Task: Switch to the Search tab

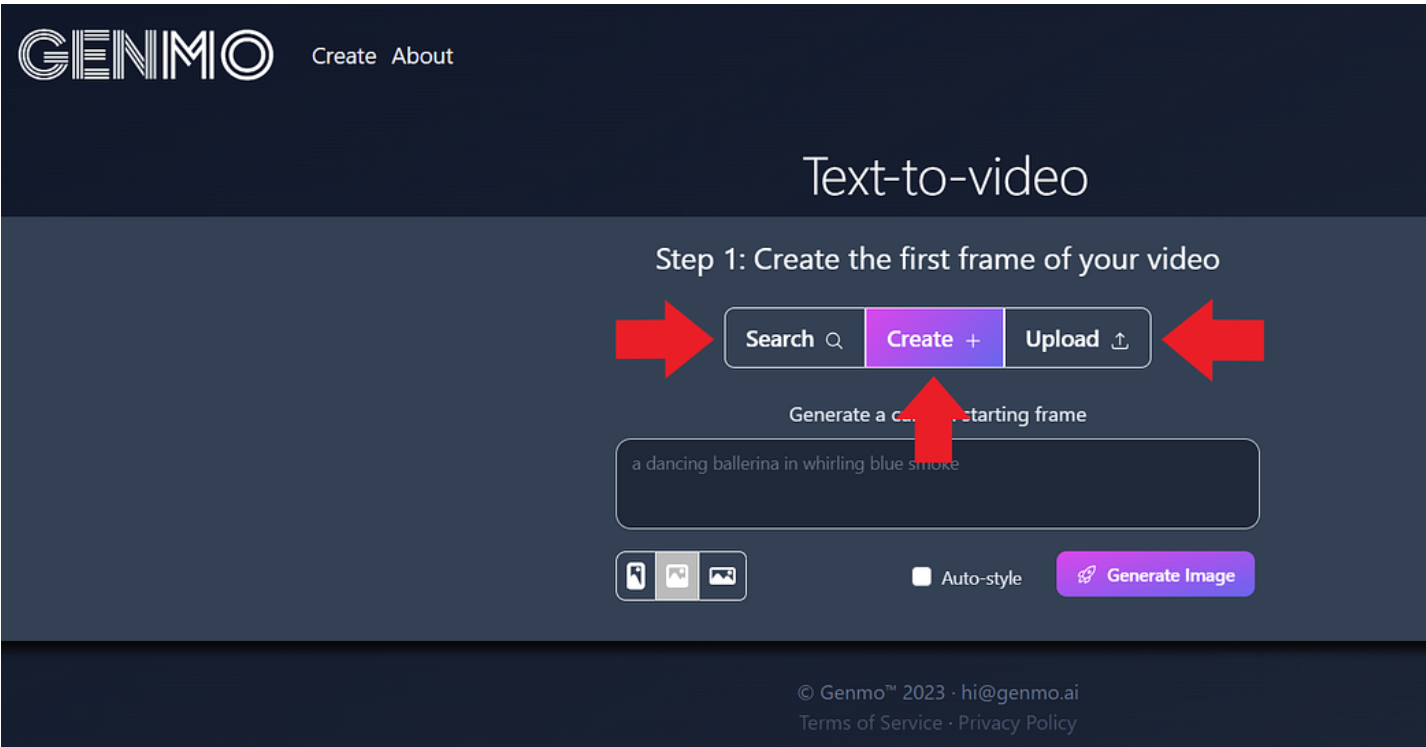Action: 795,339
